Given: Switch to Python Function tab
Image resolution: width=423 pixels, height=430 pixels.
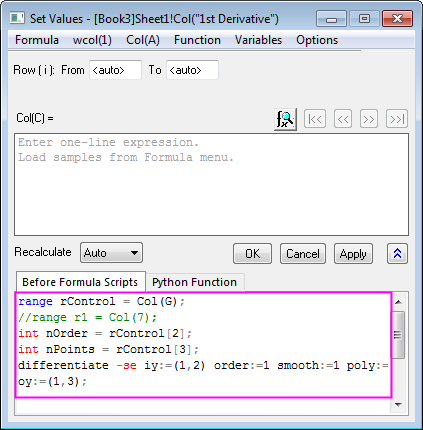Looking at the screenshot, I should (195, 282).
